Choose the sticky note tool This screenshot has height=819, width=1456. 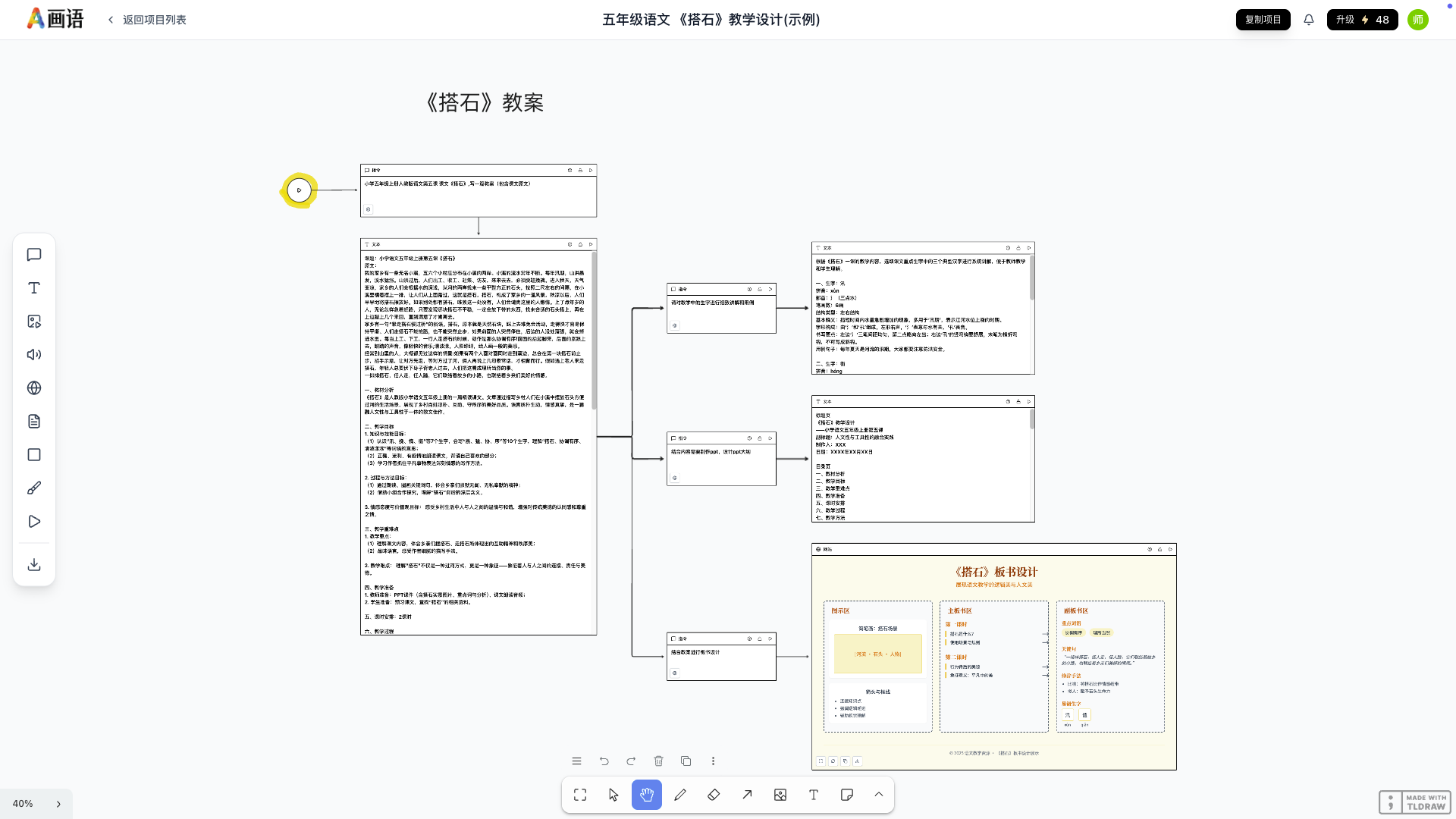(x=847, y=795)
